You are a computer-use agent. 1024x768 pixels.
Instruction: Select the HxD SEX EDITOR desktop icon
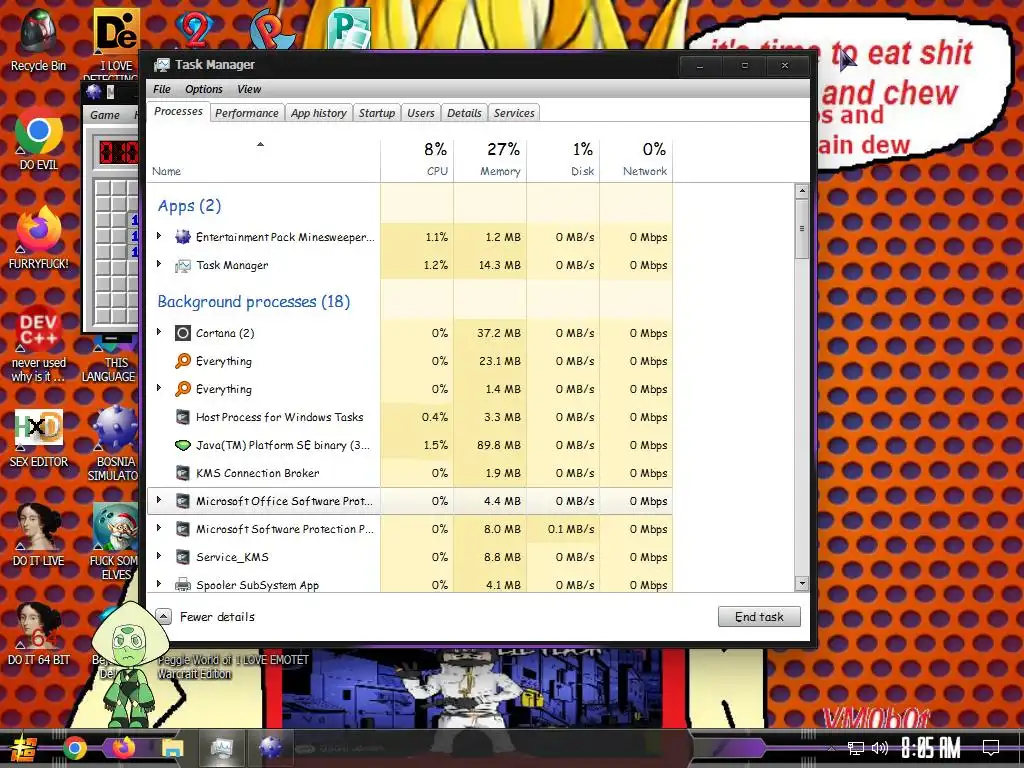(39, 428)
